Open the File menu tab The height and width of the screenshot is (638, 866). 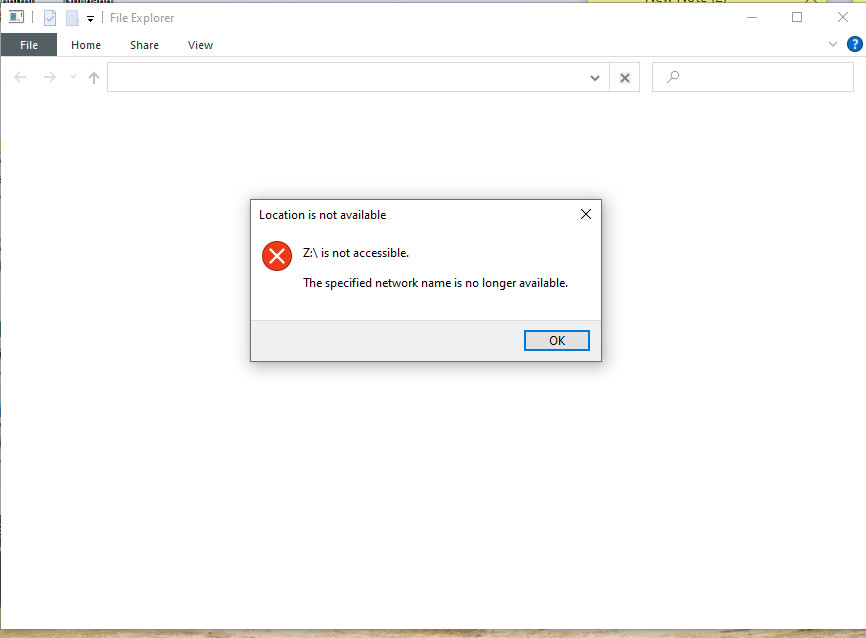[29, 45]
